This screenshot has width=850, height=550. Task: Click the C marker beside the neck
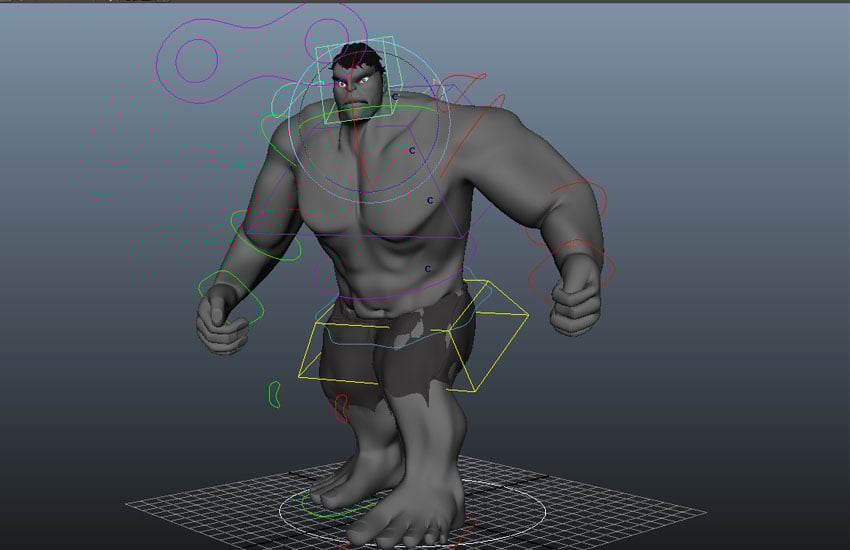[x=395, y=97]
